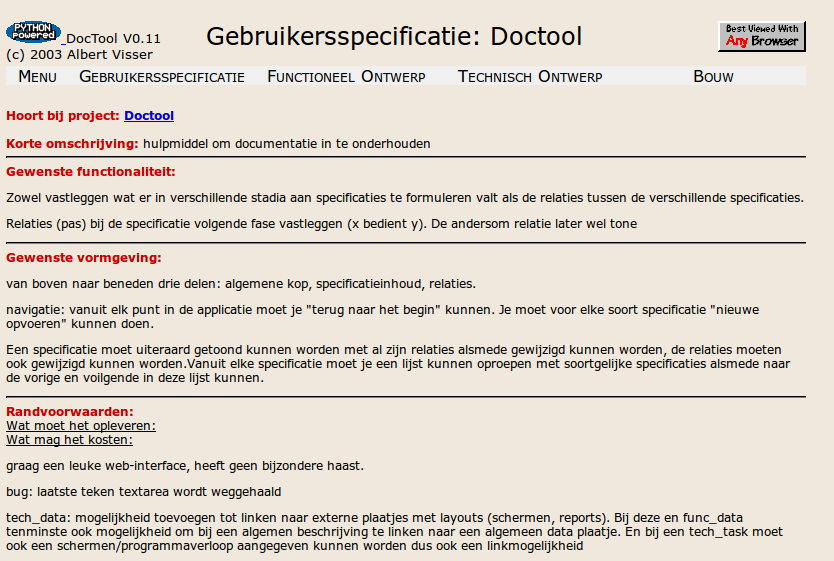
Task: Click the underlined Wat mag het kosten text
Action: coord(70,440)
